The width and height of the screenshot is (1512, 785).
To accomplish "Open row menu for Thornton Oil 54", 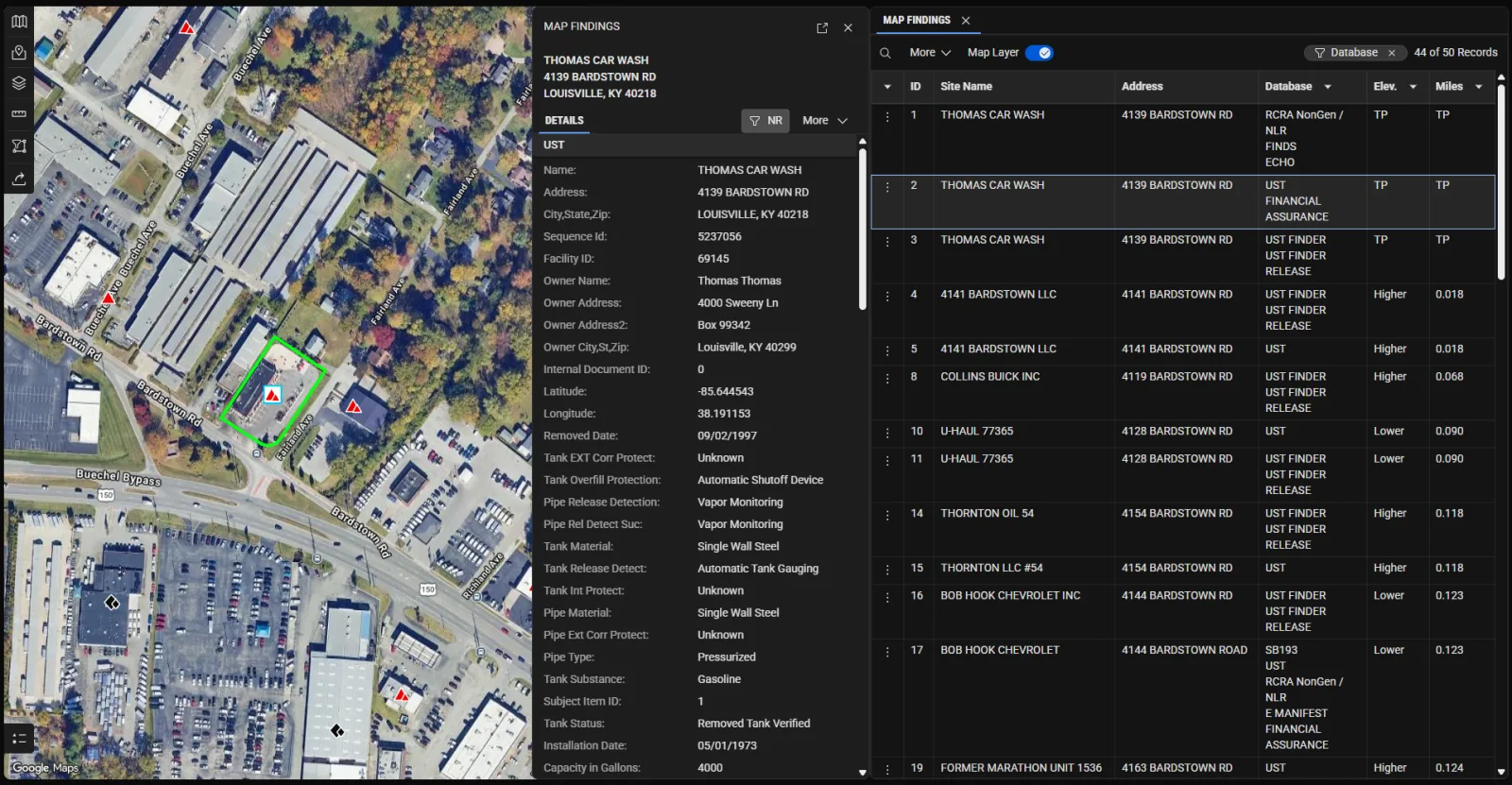I will coord(887,515).
